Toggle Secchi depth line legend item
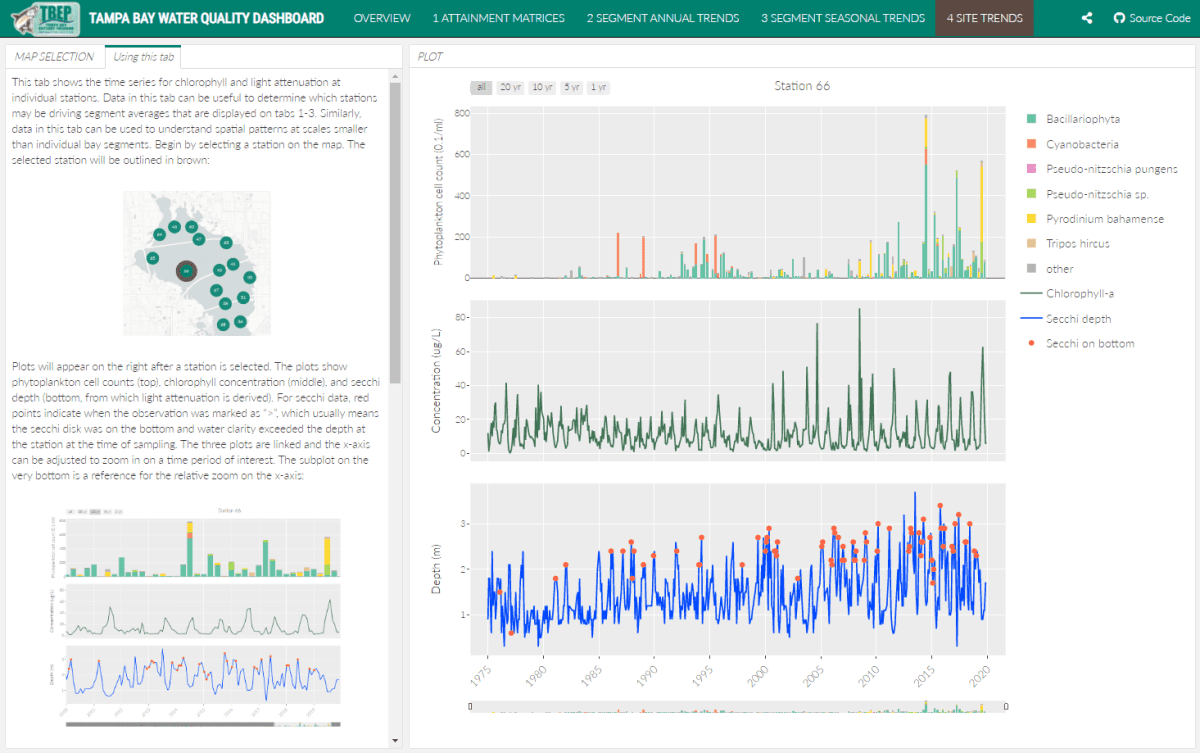1200x753 pixels. pyautogui.click(x=1066, y=319)
